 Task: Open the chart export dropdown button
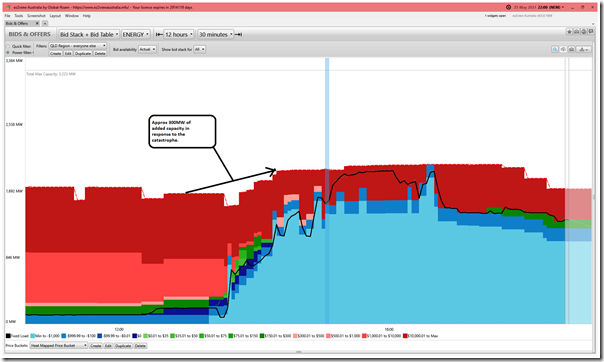coord(584,49)
